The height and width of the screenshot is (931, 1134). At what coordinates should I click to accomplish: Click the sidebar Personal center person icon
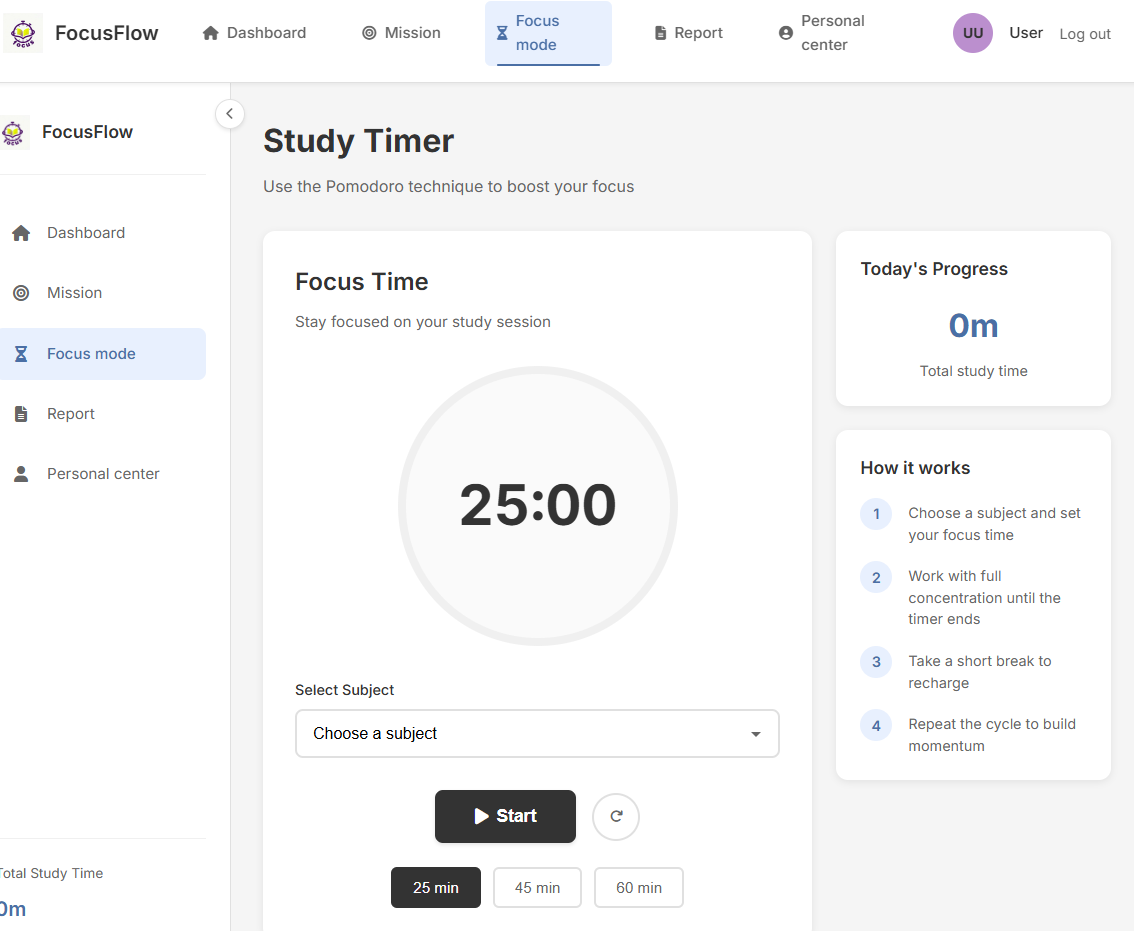[21, 474]
